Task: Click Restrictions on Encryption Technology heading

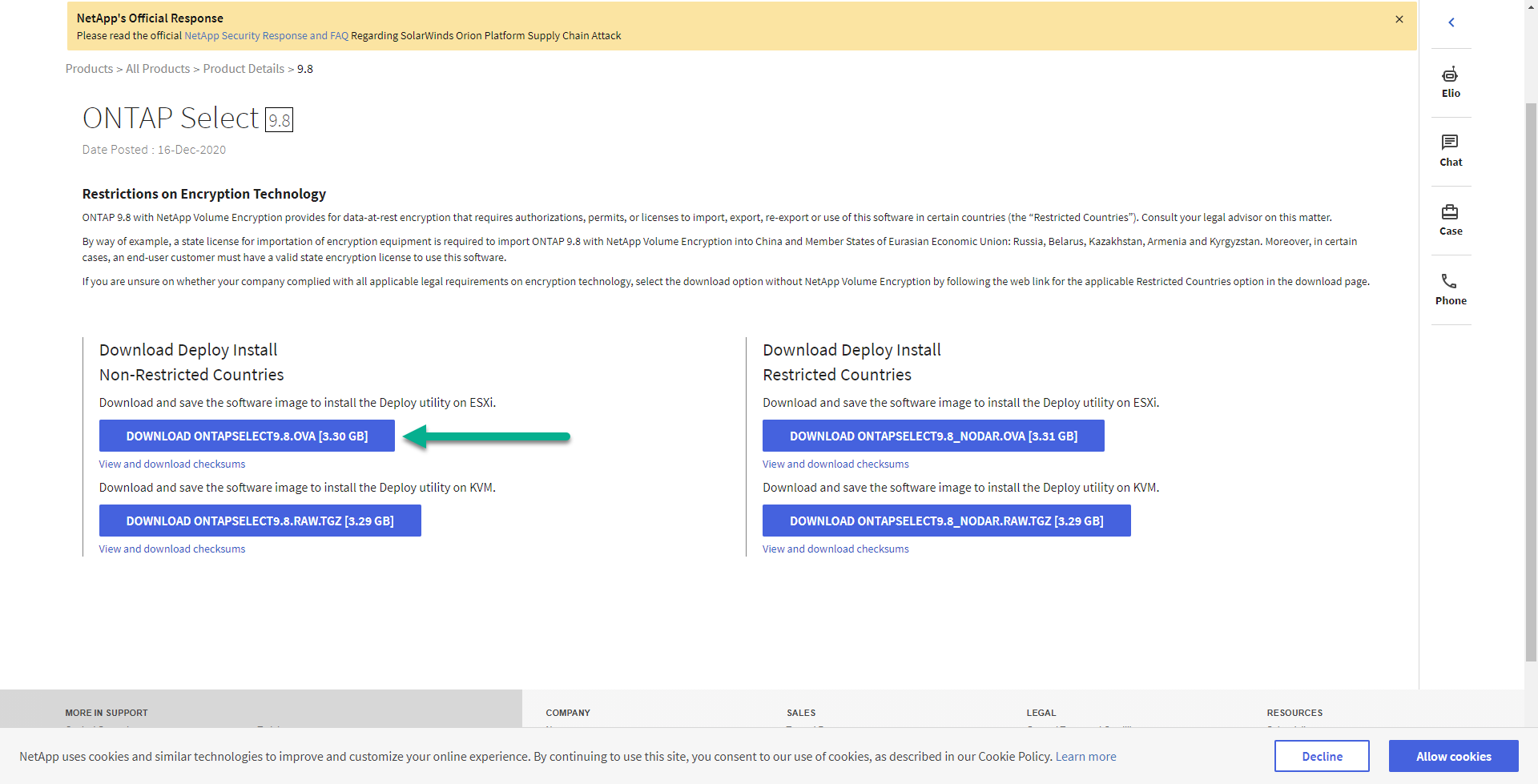Action: point(204,194)
